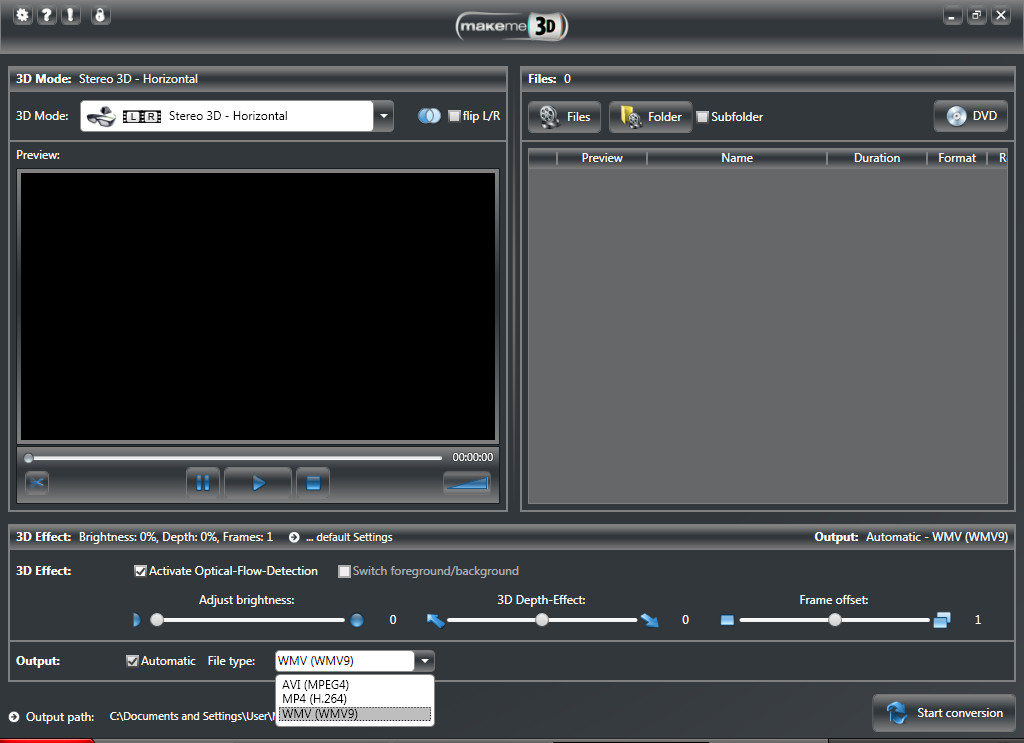Expand the 3D Mode dropdown
Viewport: 1024px width, 743px height.
point(383,116)
